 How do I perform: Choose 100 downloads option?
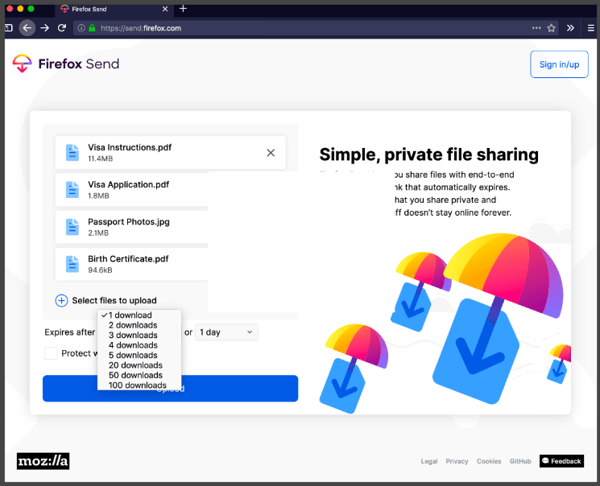click(139, 385)
